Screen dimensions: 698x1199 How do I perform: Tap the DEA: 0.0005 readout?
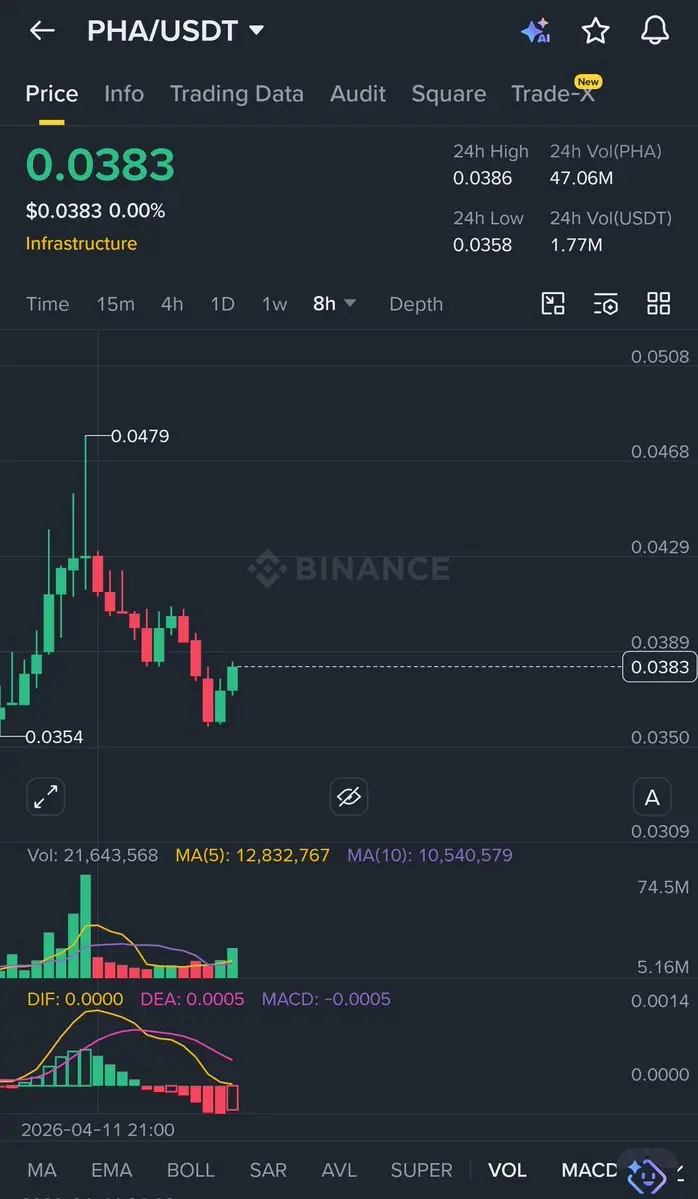[x=192, y=999]
